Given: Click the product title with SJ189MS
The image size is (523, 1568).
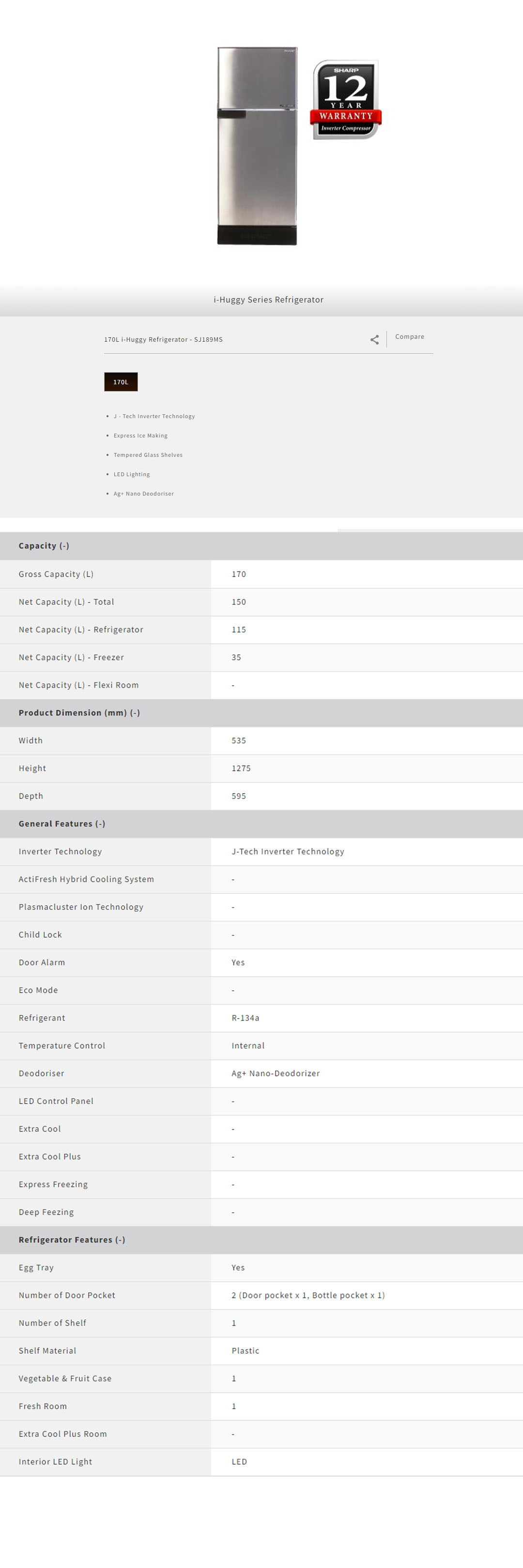Looking at the screenshot, I should (163, 340).
